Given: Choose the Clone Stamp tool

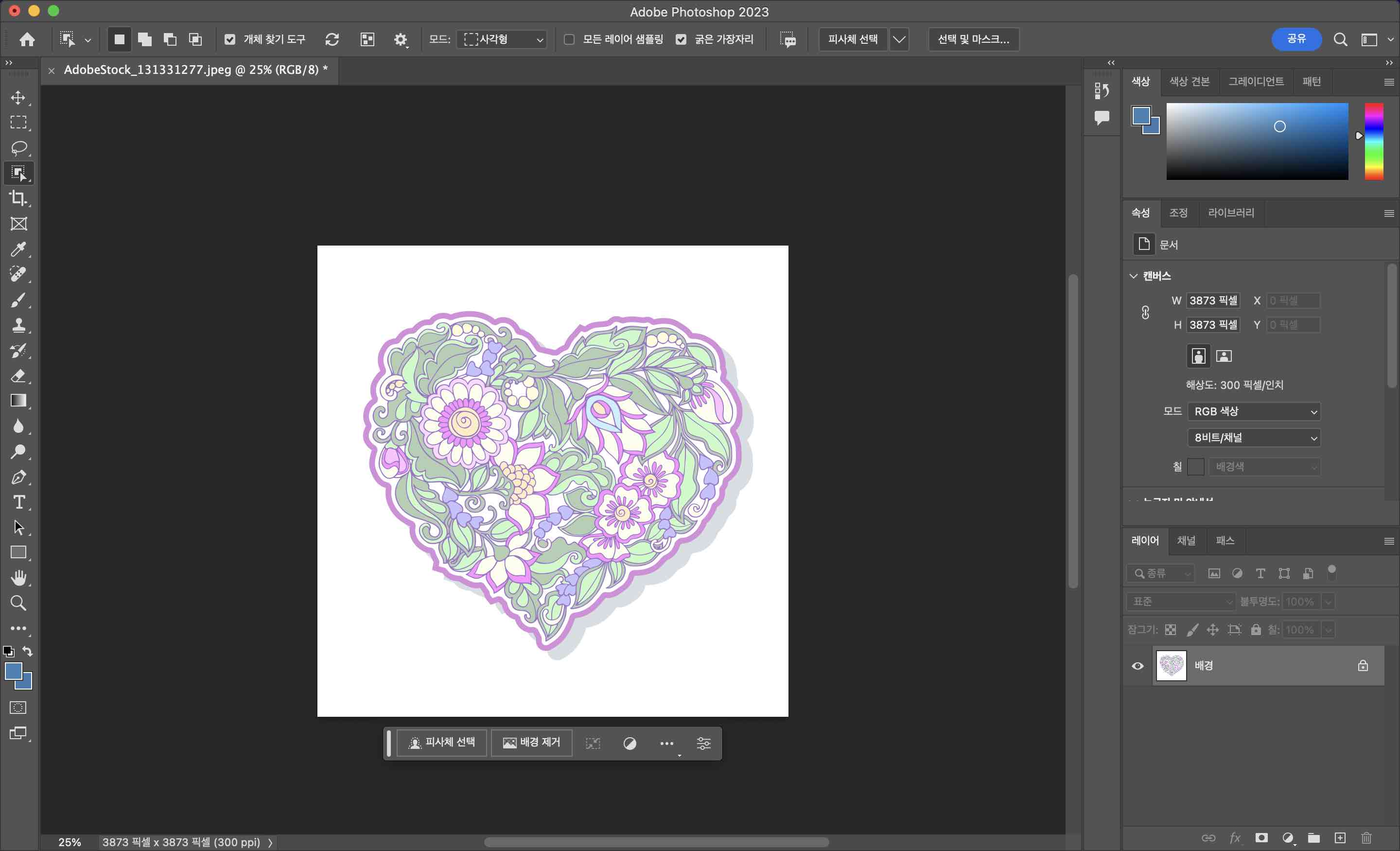Looking at the screenshot, I should tap(19, 325).
